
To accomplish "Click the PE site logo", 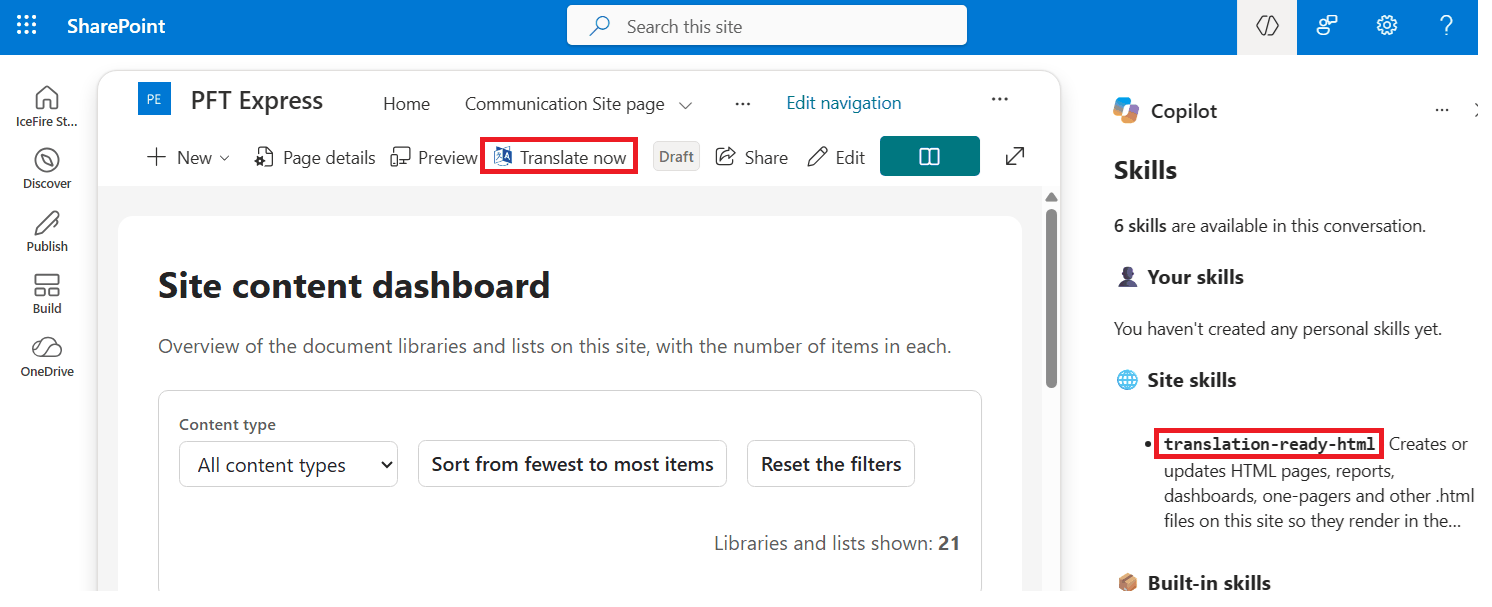I will coord(154,99).
